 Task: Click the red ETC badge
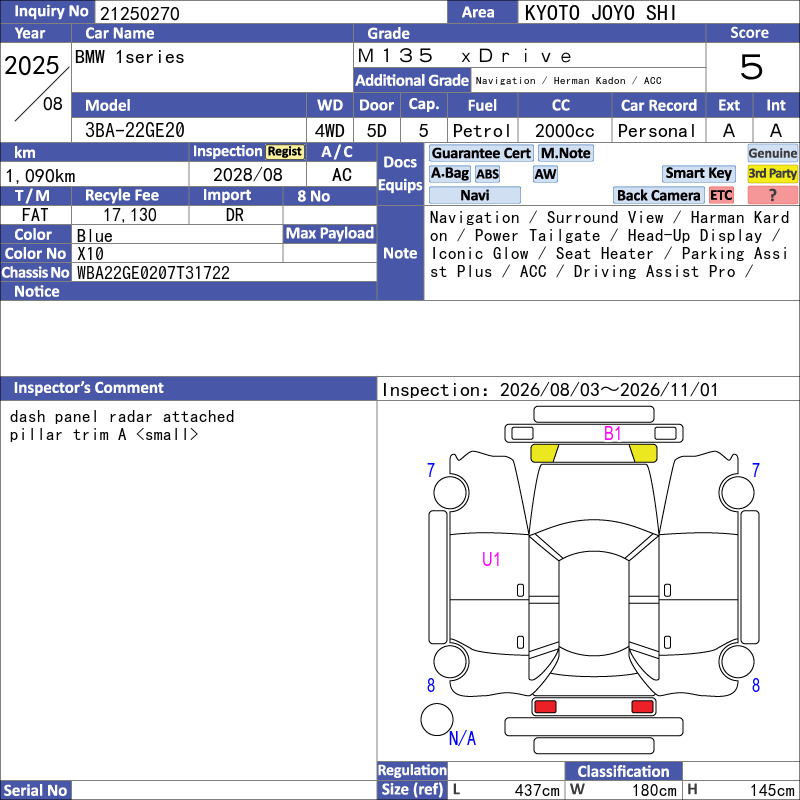tap(721, 195)
